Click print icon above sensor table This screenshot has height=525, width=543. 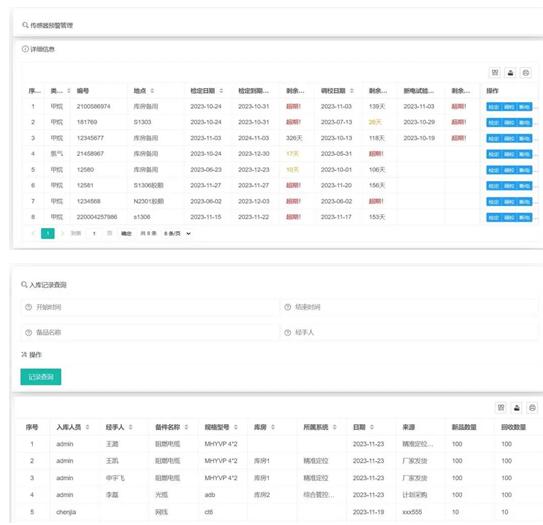526,72
